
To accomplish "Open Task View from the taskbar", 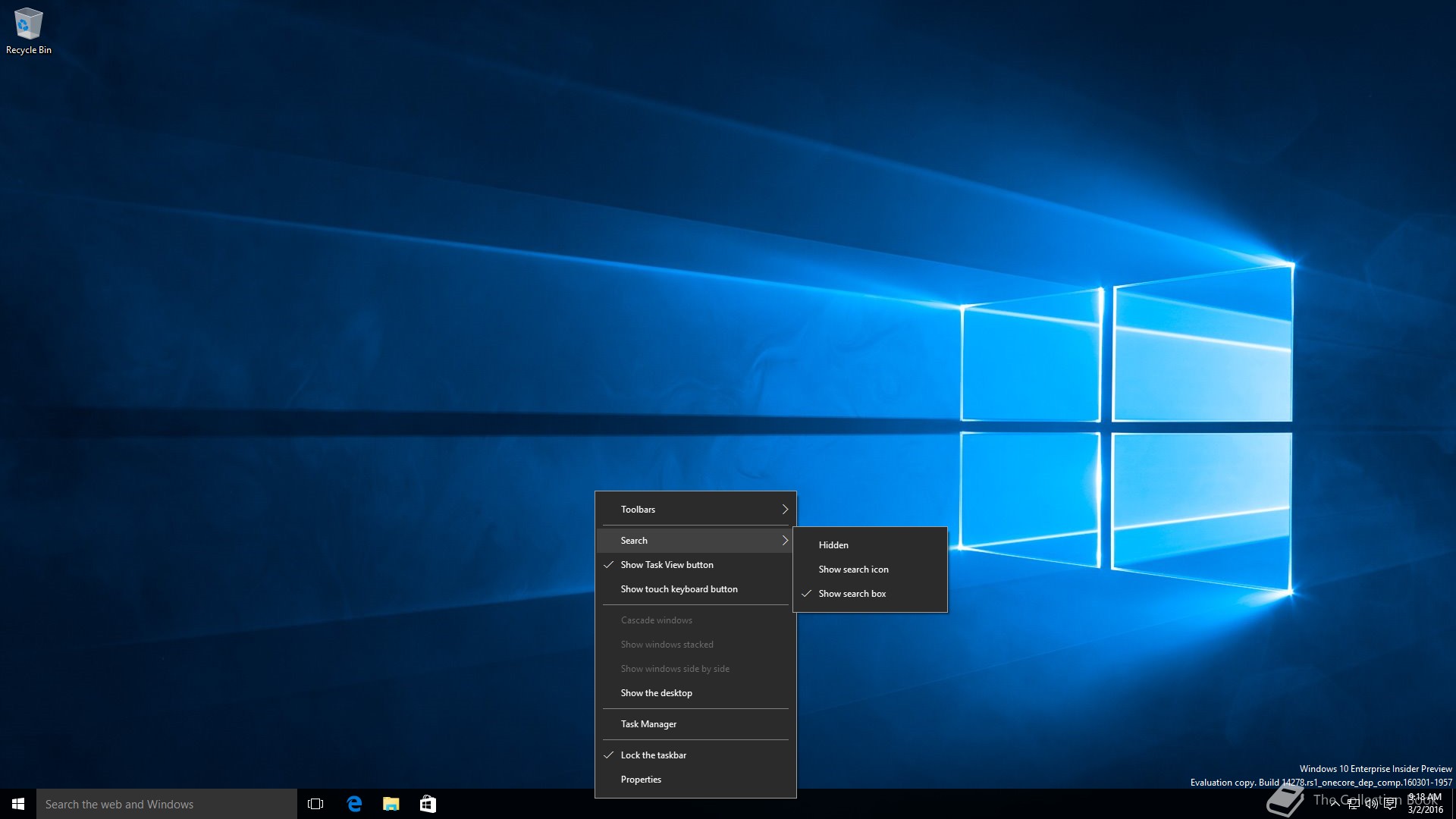I will 315,804.
